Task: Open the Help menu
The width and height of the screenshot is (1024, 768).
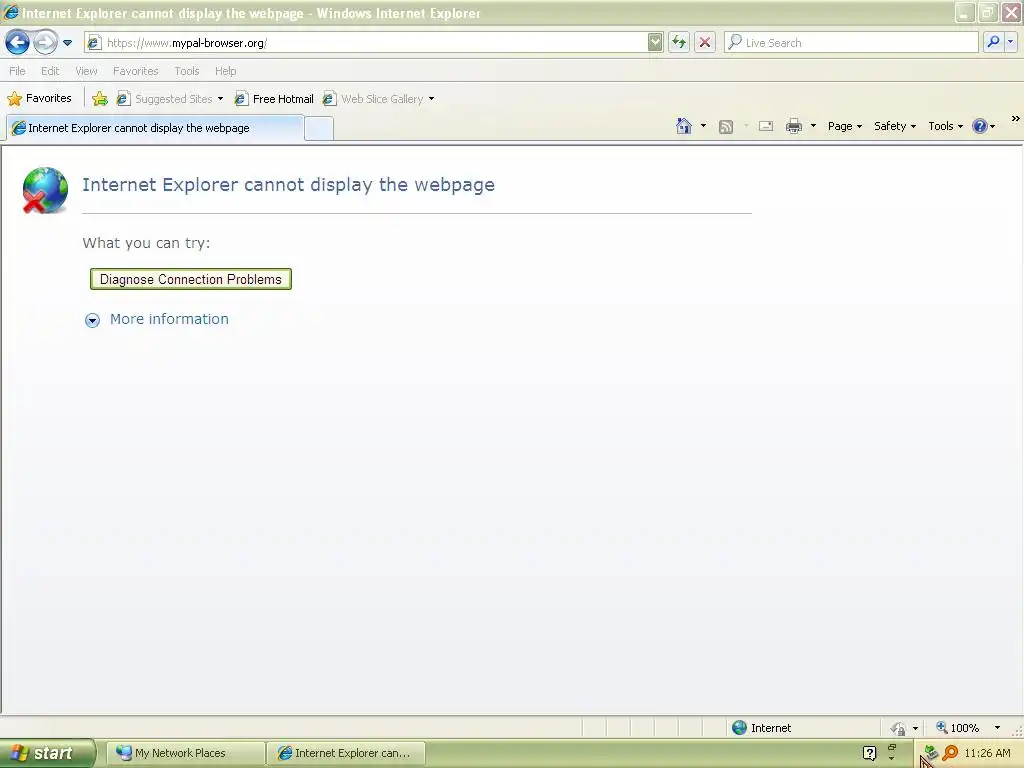Action: (x=226, y=71)
